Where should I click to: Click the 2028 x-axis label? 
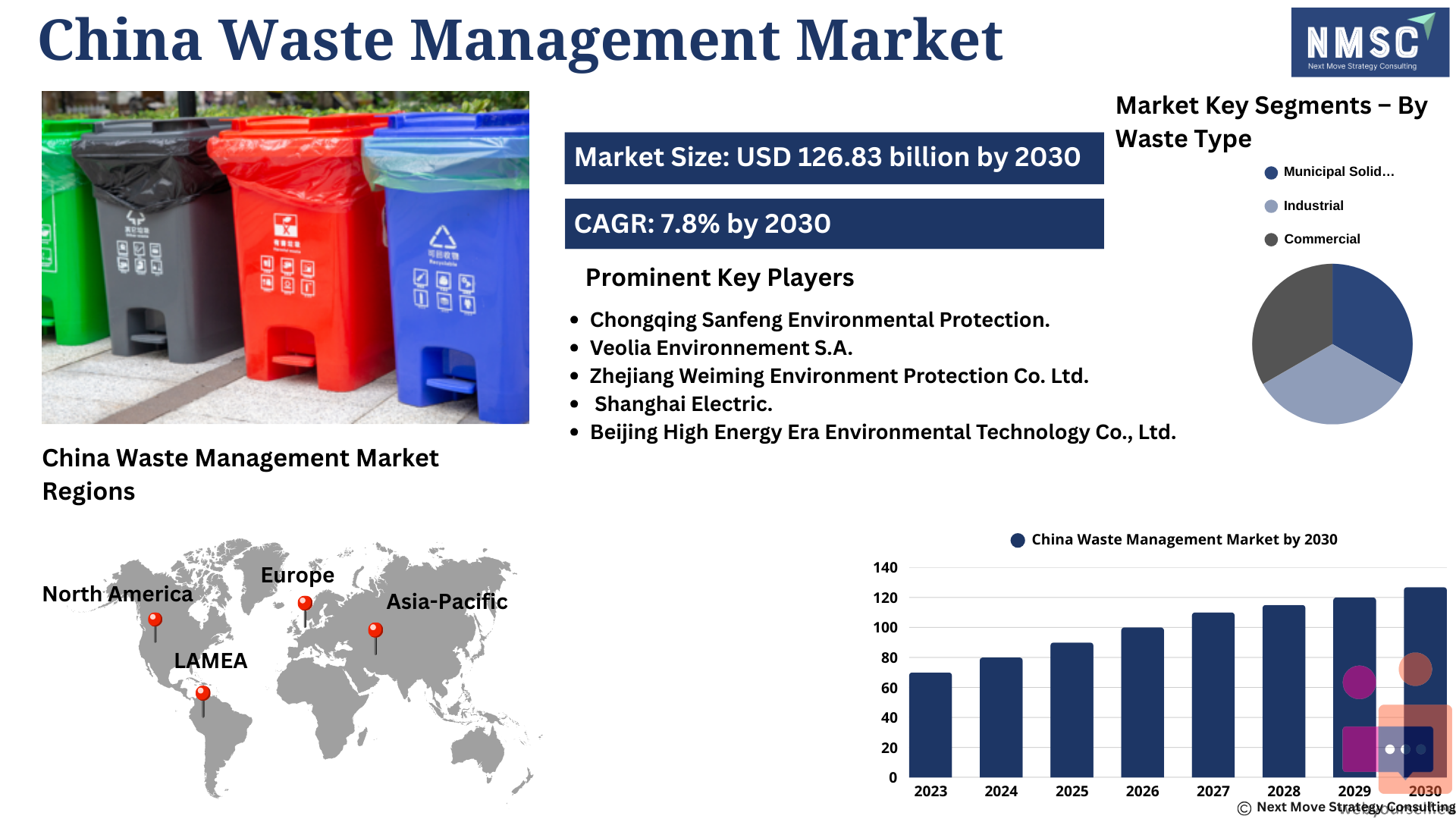tap(1284, 792)
